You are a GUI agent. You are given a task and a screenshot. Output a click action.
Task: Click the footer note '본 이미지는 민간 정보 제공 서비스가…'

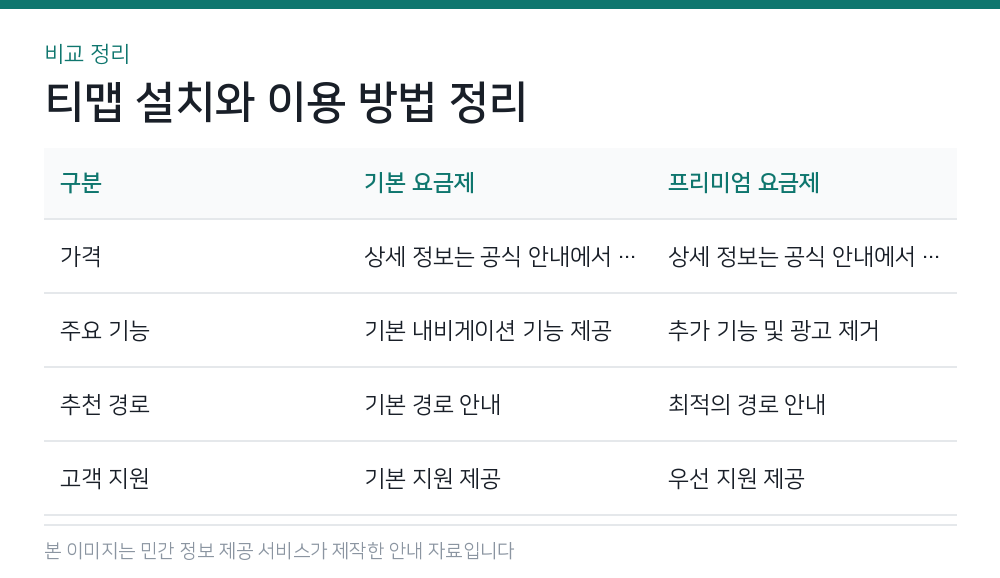coord(279,551)
